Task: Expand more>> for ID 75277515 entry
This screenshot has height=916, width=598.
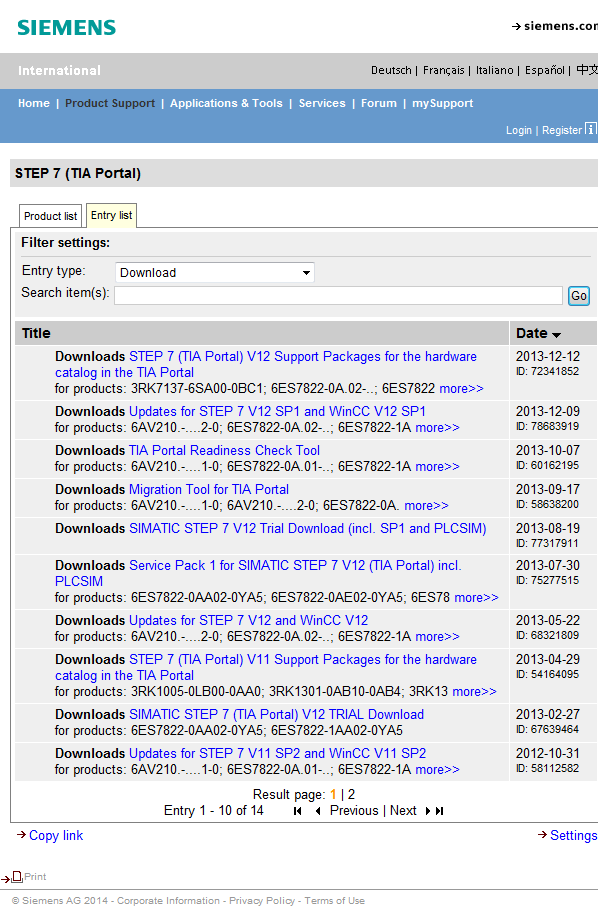Action: [x=477, y=598]
